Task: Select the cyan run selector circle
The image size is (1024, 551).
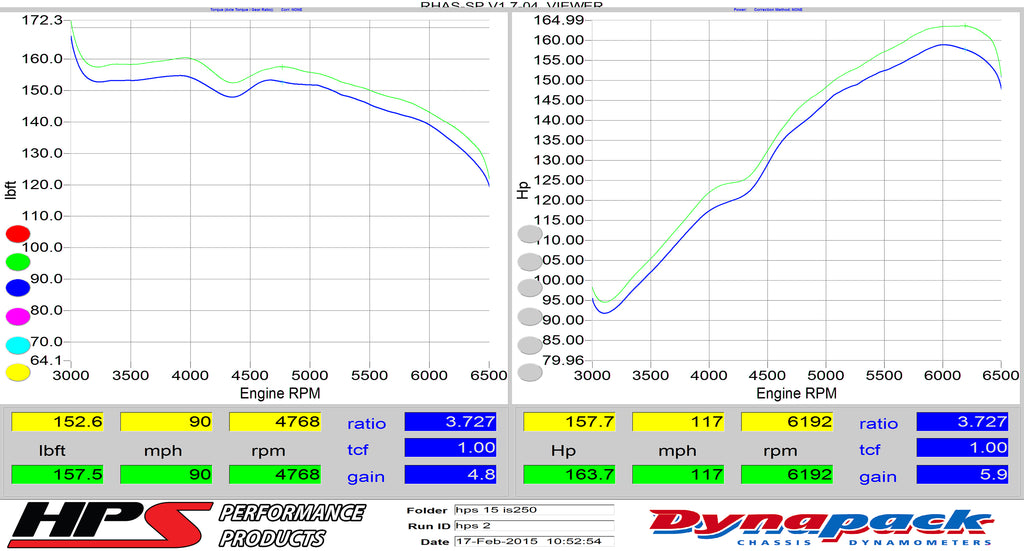Action: click(x=18, y=345)
